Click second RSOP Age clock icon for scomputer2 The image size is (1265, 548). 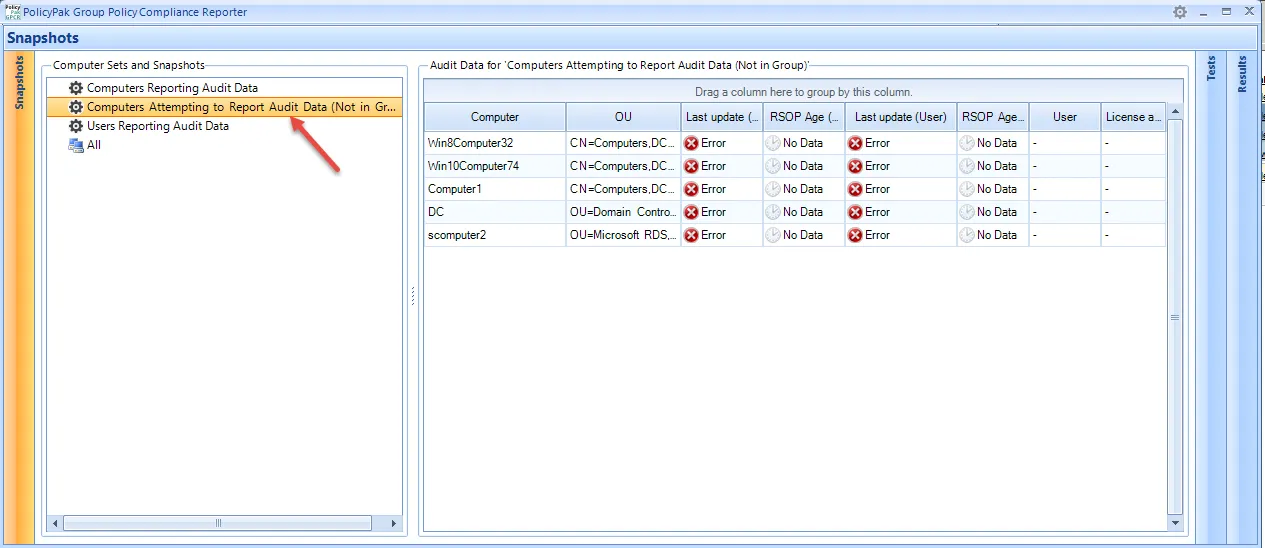(x=967, y=235)
